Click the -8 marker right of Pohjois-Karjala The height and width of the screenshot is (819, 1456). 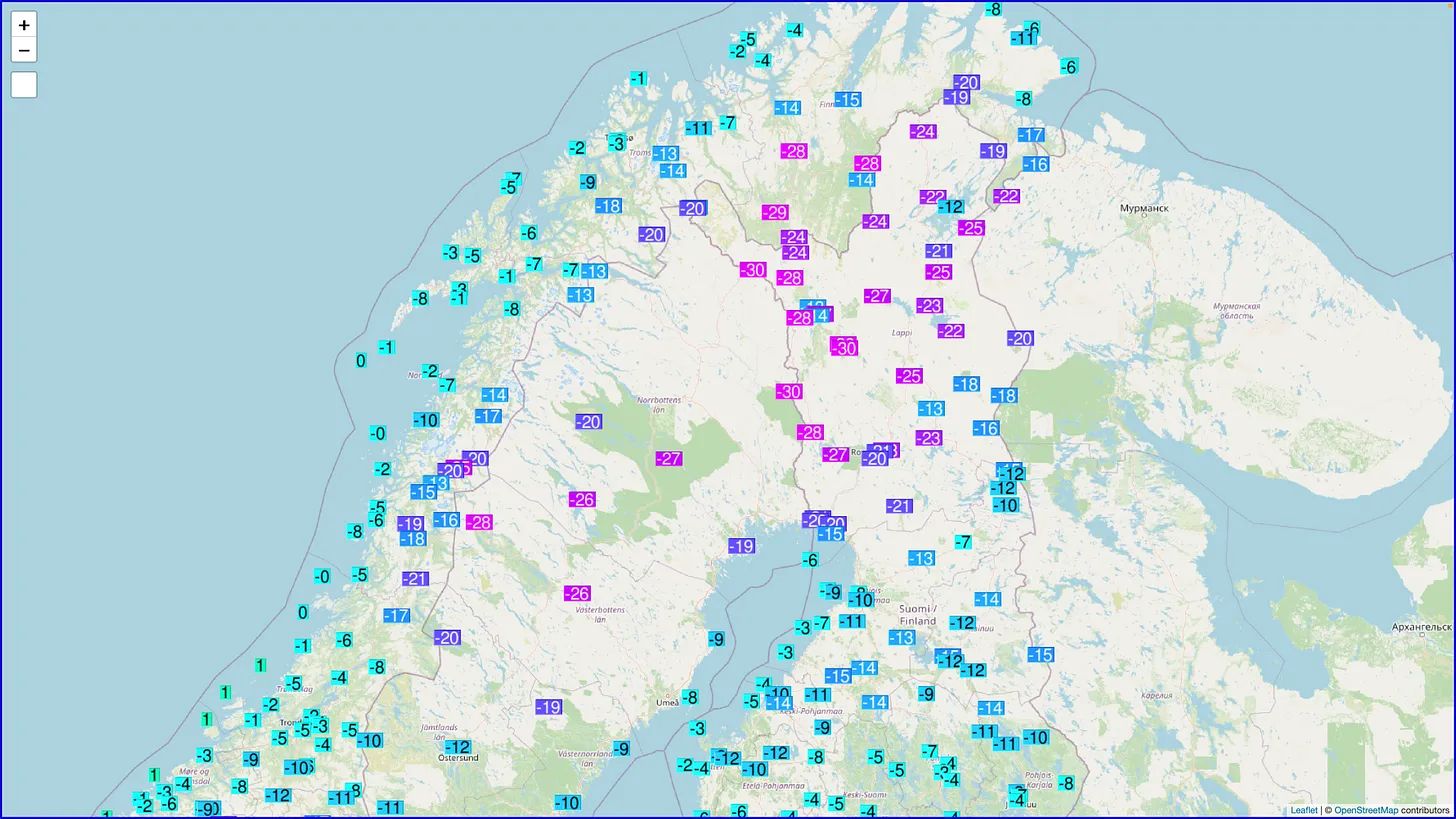pos(1067,784)
